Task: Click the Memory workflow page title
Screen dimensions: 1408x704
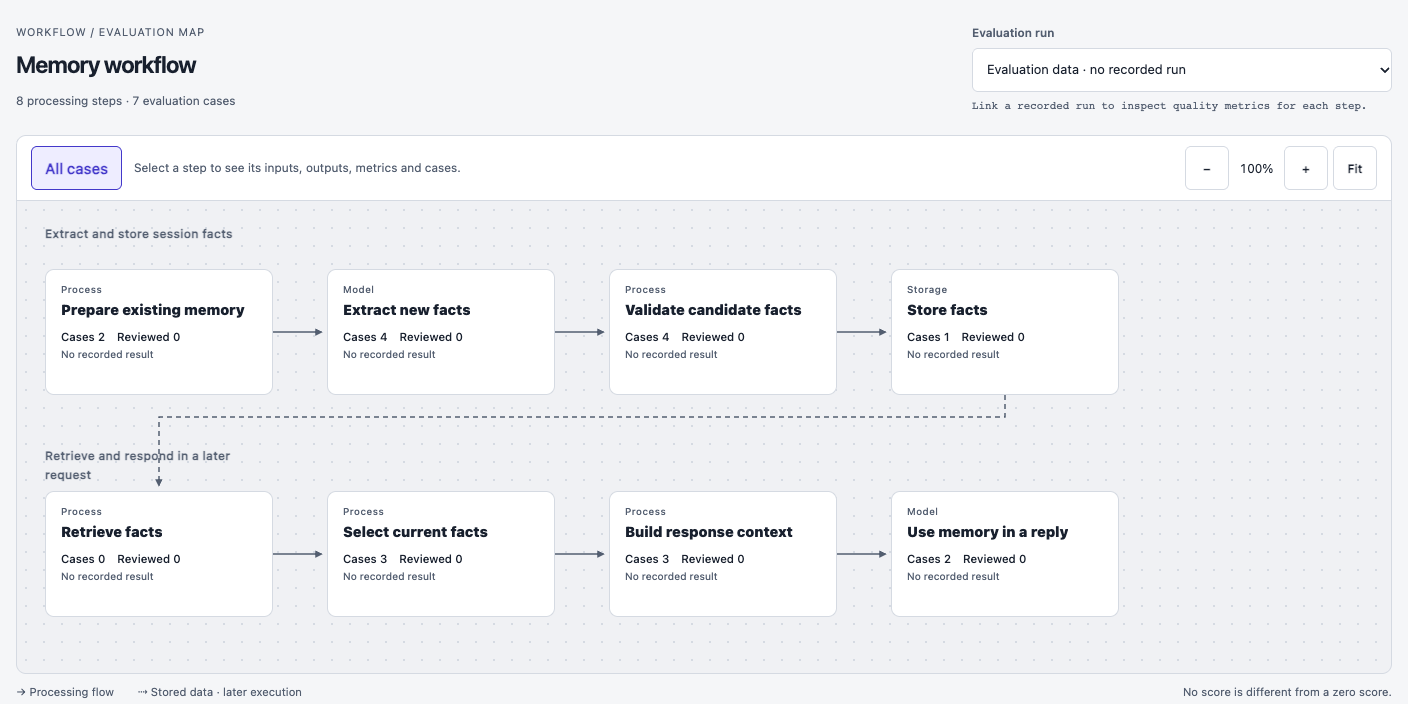Action: 106,65
